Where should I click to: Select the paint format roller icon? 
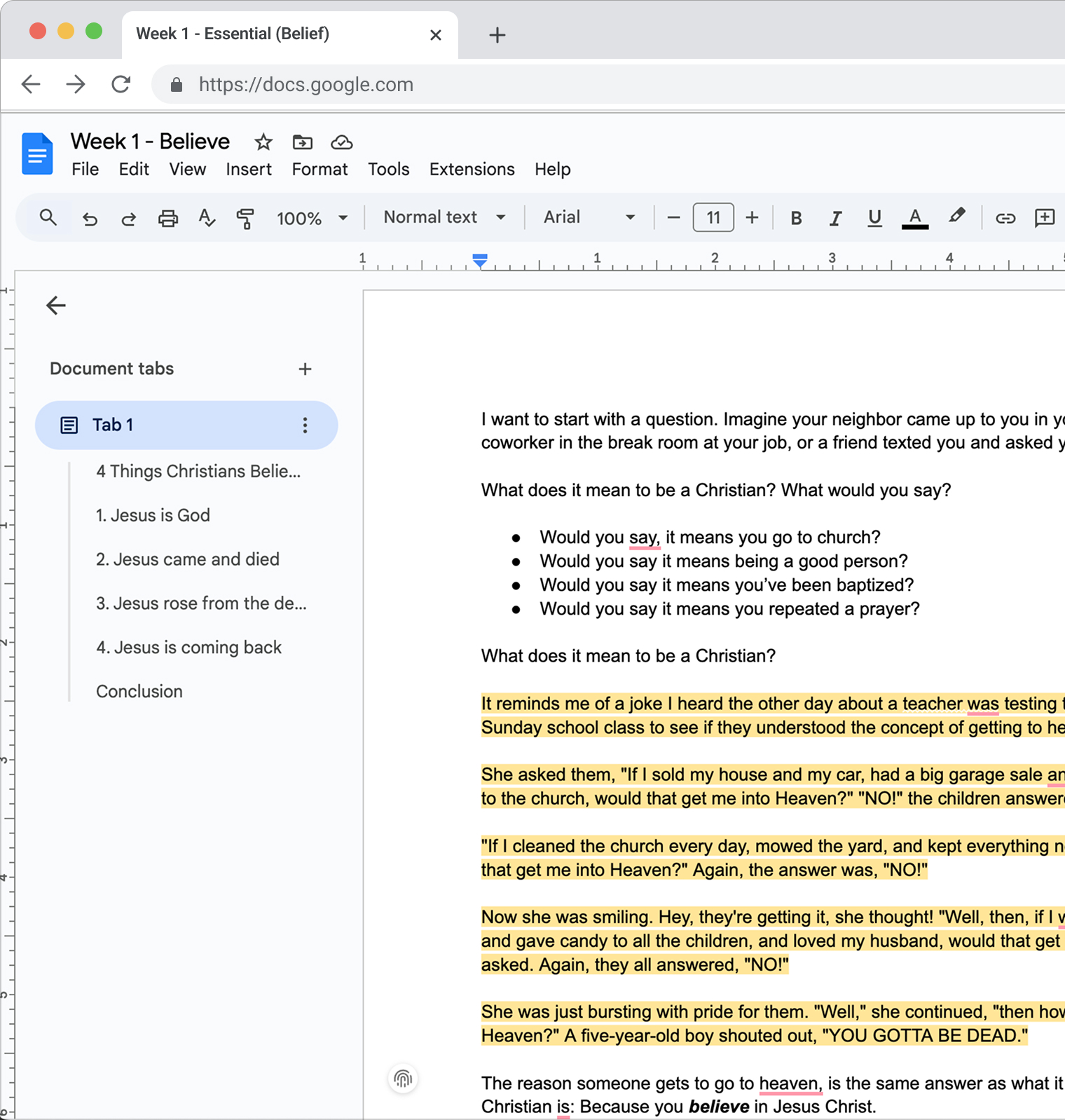245,219
